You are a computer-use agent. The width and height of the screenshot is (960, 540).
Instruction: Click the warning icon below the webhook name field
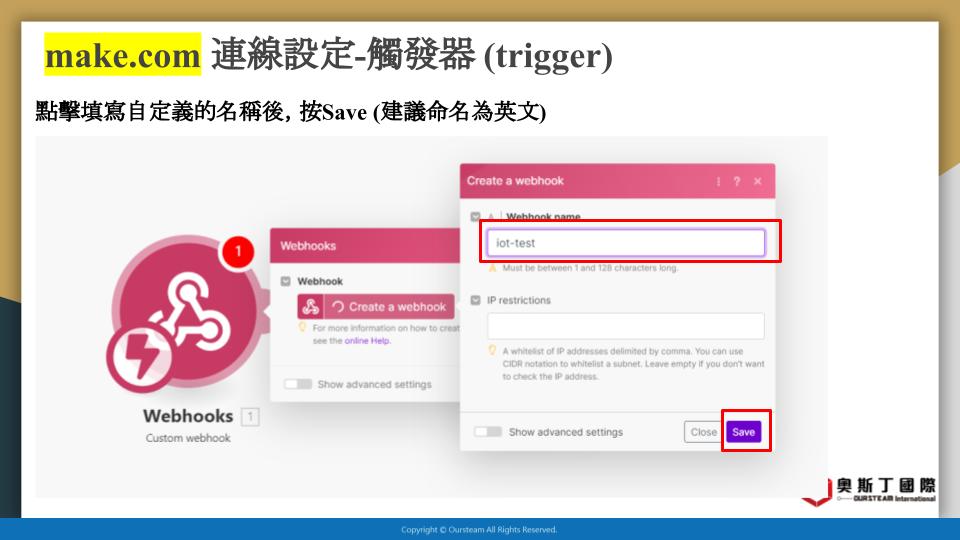click(492, 268)
